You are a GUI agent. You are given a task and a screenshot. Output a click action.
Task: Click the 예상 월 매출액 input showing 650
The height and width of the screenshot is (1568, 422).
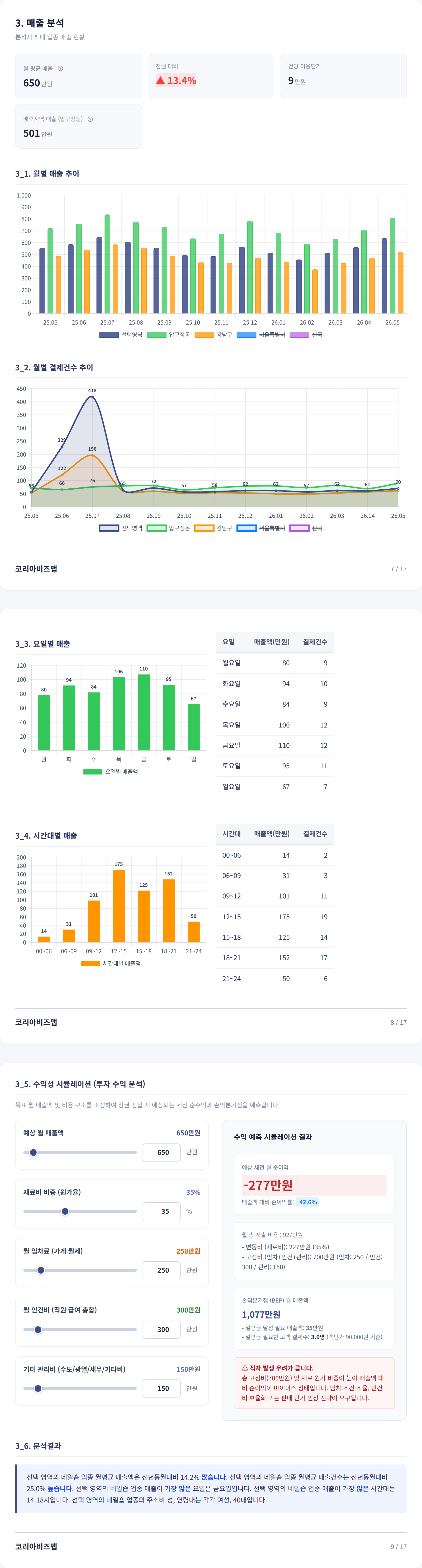[x=161, y=1152]
